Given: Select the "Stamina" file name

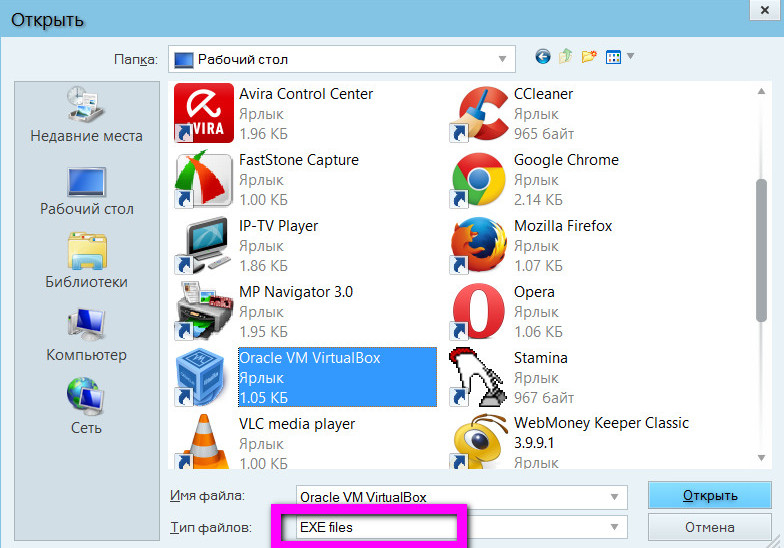Looking at the screenshot, I should (540, 358).
